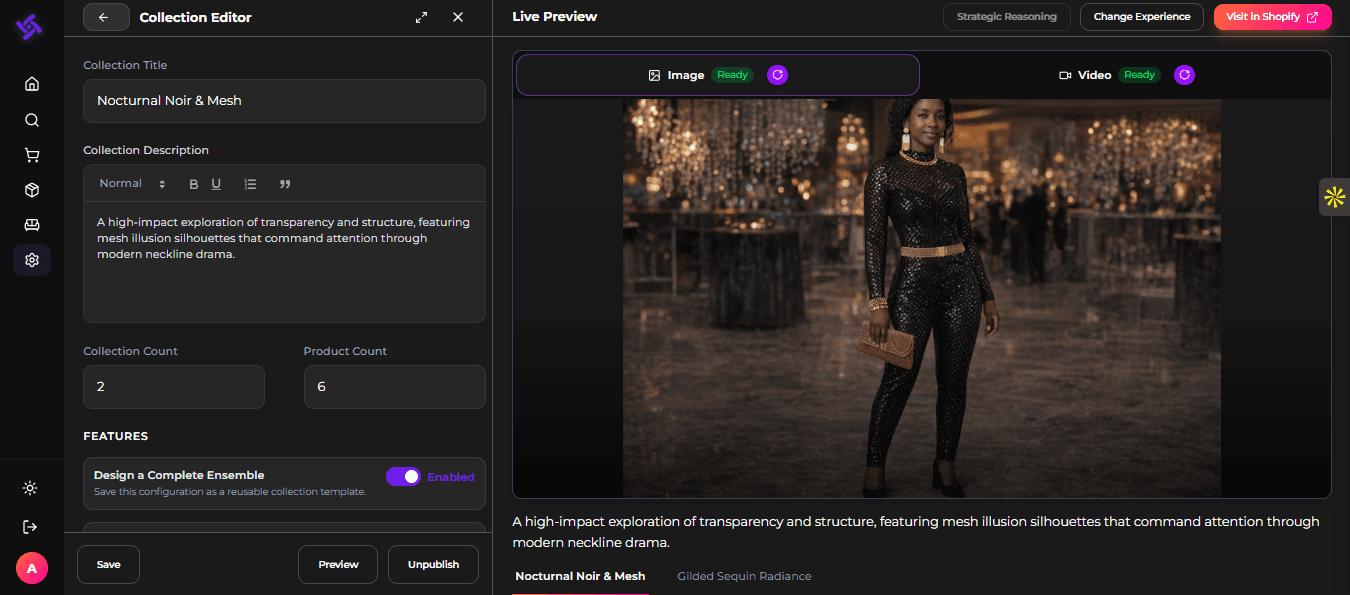Click the Preview button
The image size is (1350, 595).
338,564
